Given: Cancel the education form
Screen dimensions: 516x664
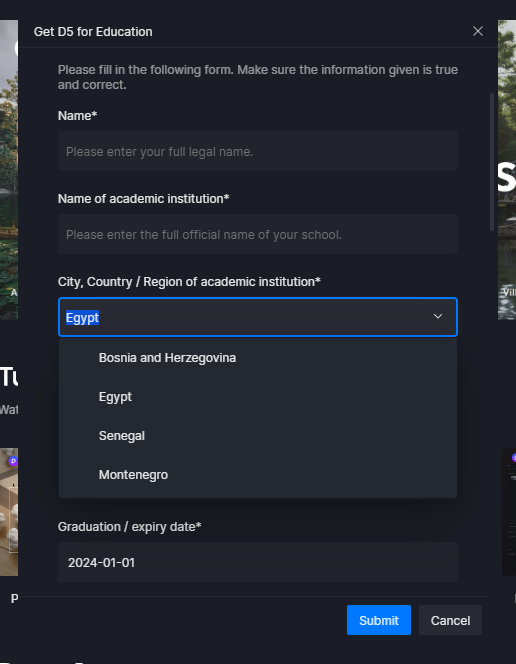Looking at the screenshot, I should 450,620.
